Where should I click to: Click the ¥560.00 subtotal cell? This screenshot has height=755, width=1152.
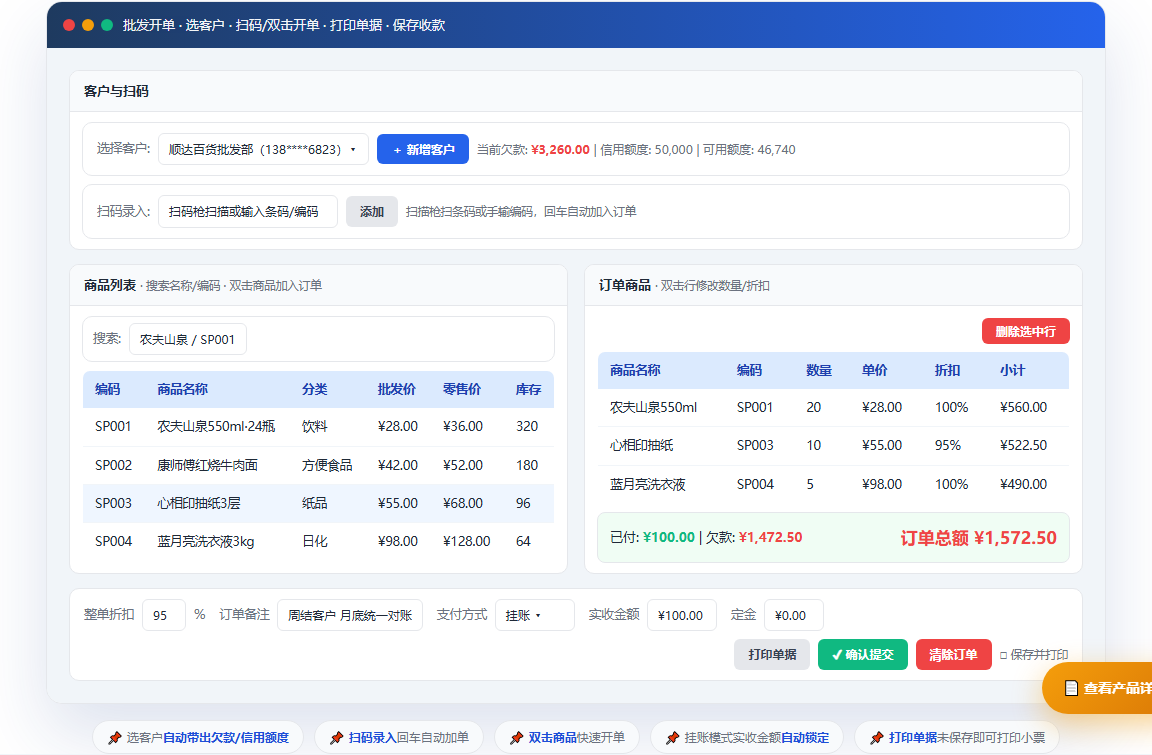tap(1023, 408)
